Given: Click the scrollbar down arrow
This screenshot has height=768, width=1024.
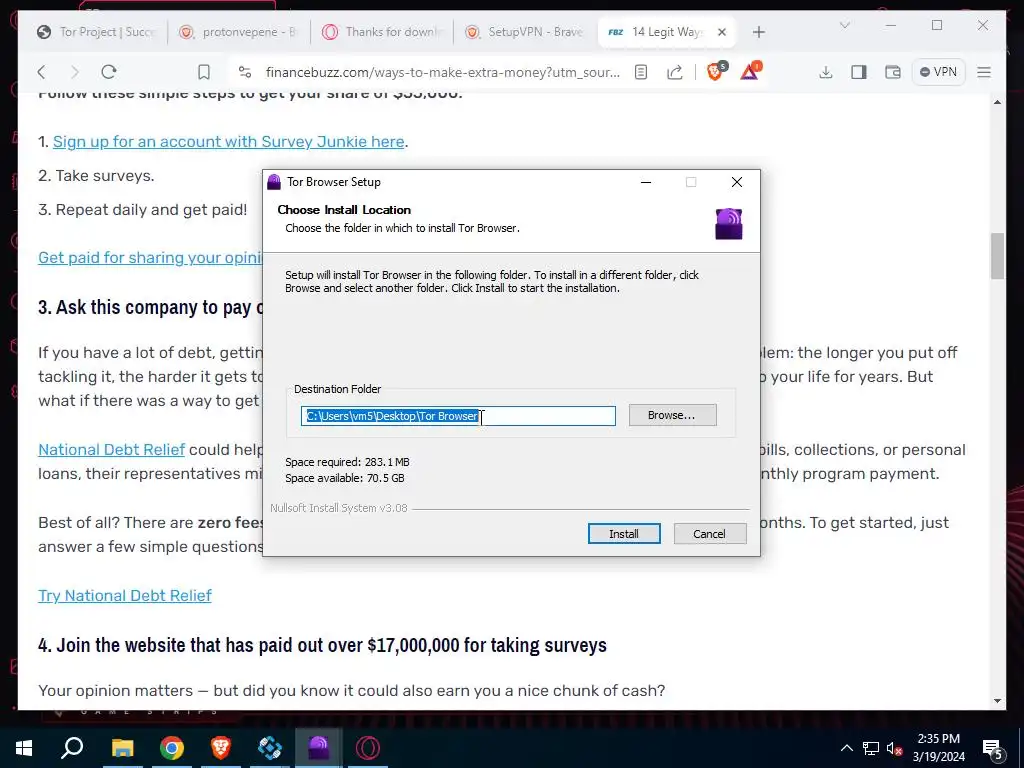Looking at the screenshot, I should pos(997,701).
